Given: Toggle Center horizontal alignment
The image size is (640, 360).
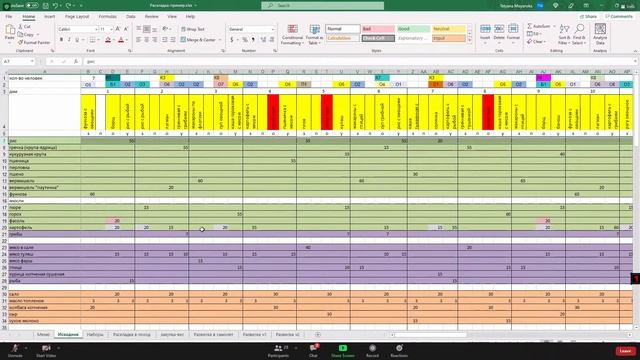Looking at the screenshot, I should click(147, 40).
